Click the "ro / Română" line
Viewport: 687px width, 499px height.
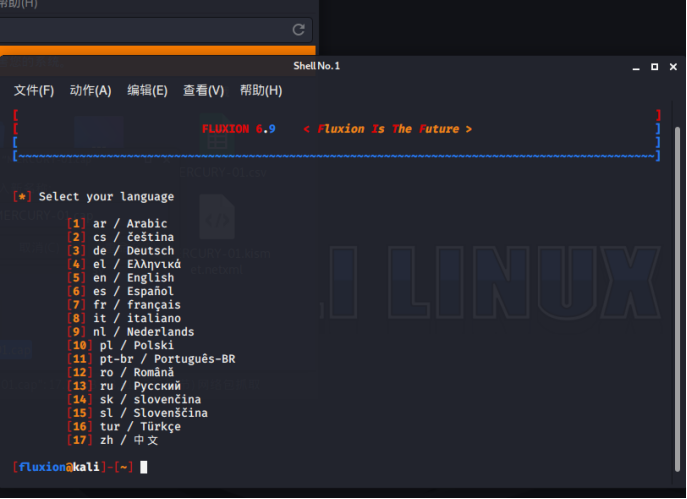click(120, 372)
